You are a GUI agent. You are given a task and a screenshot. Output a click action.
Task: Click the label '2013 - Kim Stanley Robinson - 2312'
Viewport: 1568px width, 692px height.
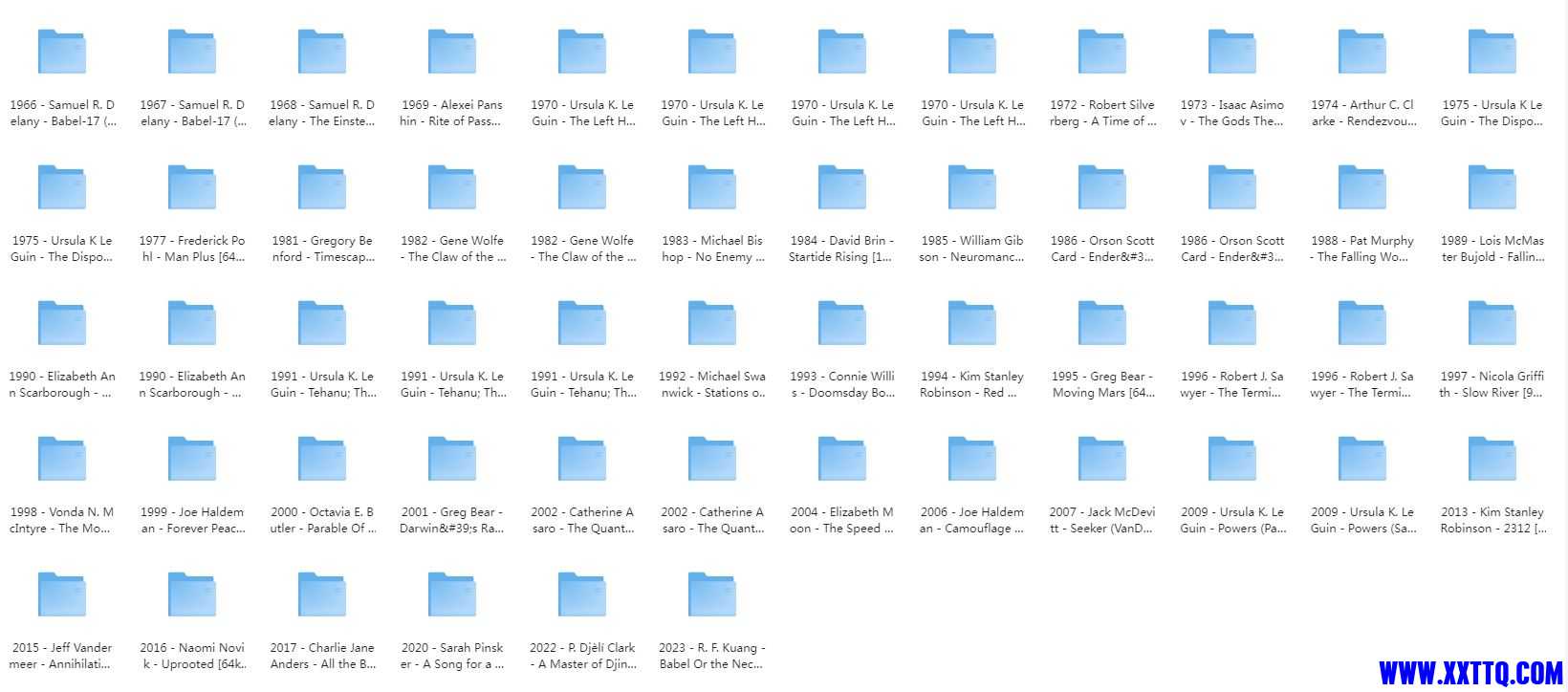[x=1492, y=520]
